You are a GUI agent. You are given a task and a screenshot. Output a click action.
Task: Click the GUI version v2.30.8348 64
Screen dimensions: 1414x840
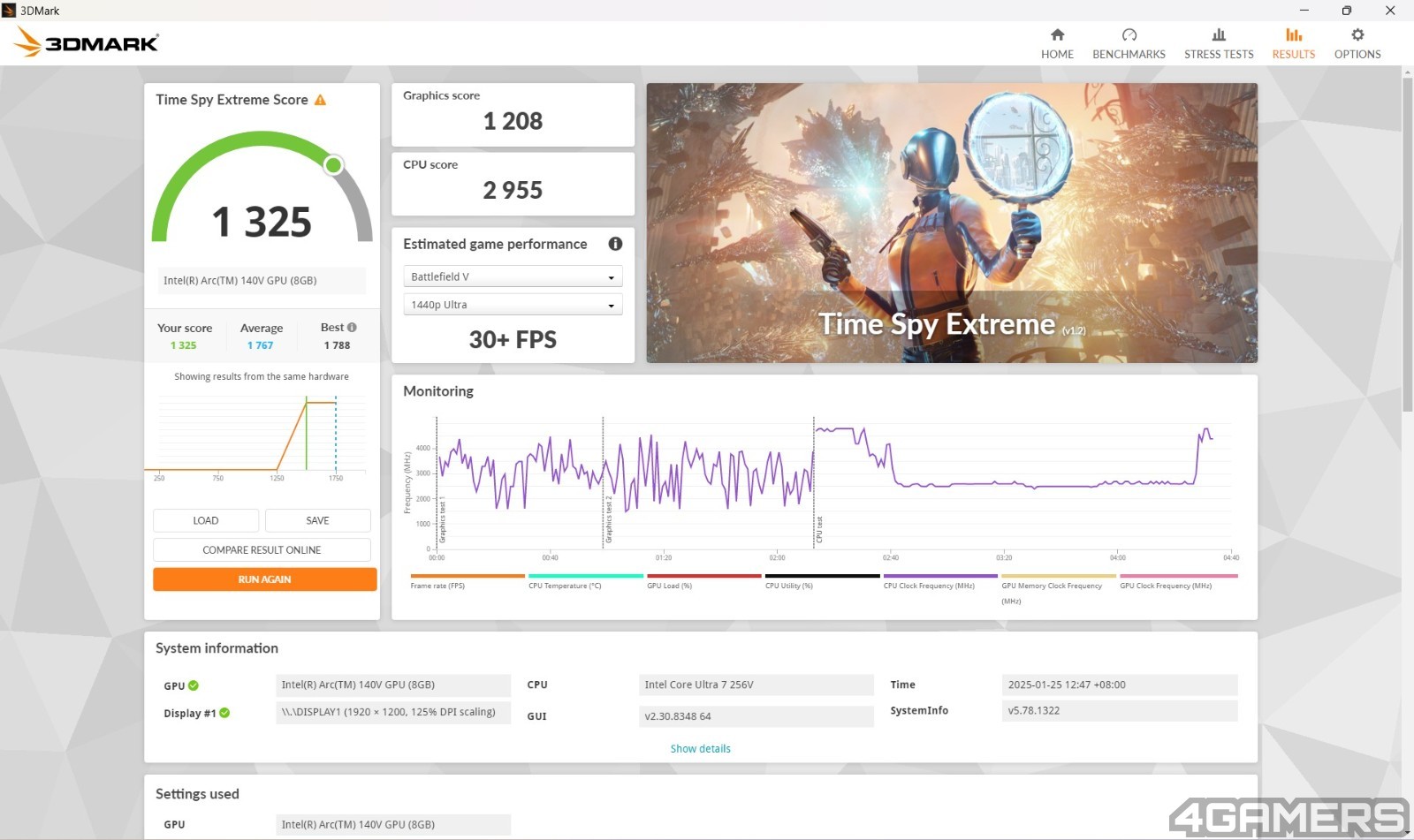coord(756,716)
